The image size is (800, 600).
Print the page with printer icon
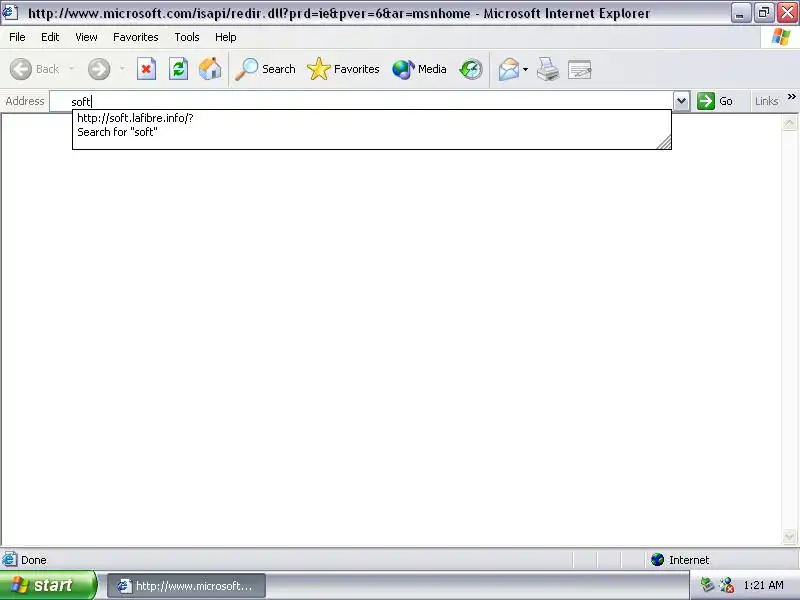548,69
